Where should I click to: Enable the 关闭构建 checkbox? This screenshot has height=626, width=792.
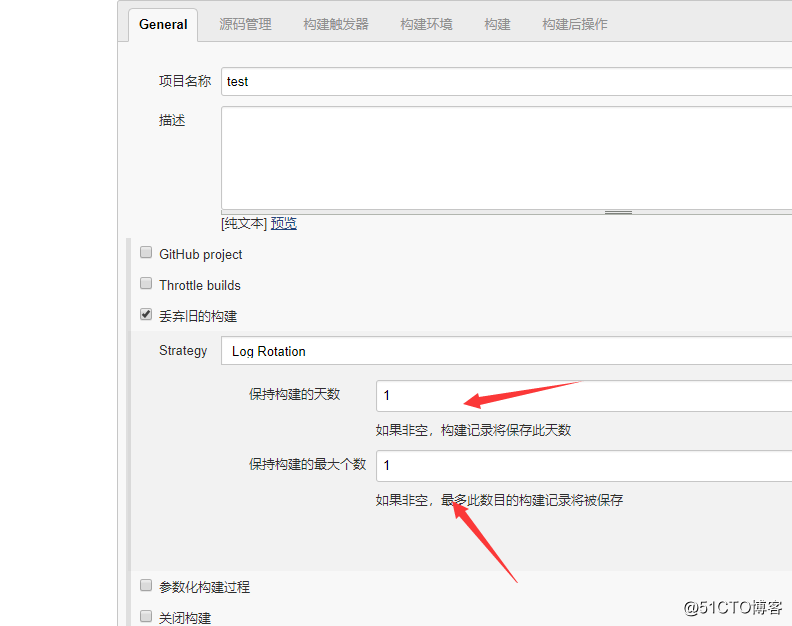click(146, 616)
